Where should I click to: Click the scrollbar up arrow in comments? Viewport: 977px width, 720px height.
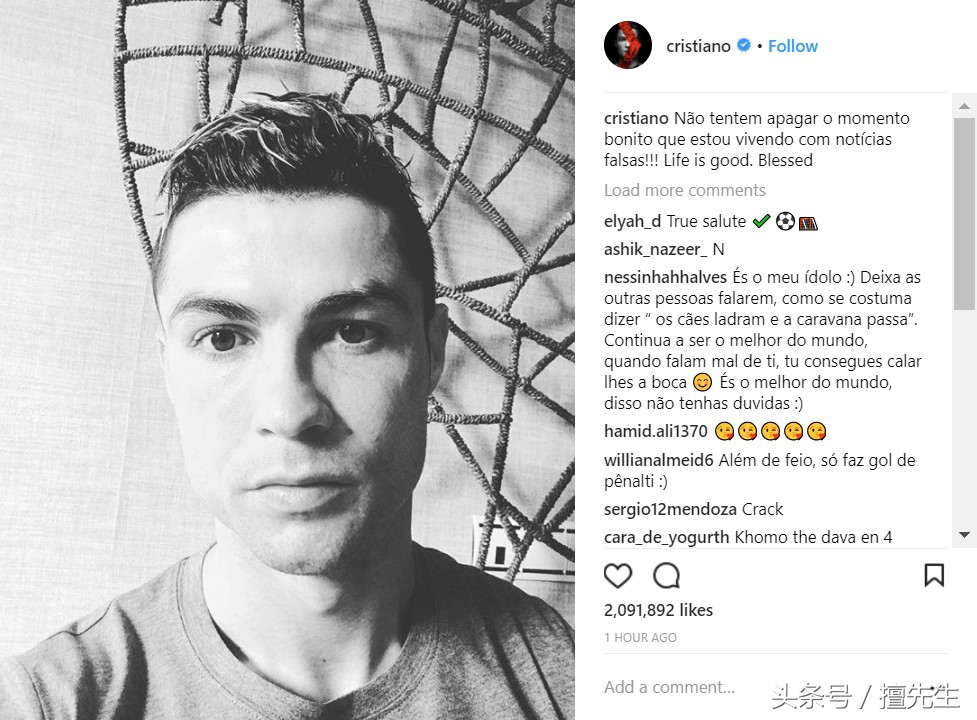964,106
